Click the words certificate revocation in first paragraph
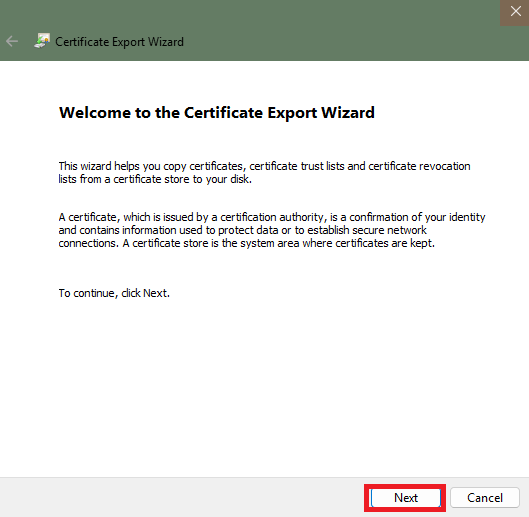 point(419,166)
